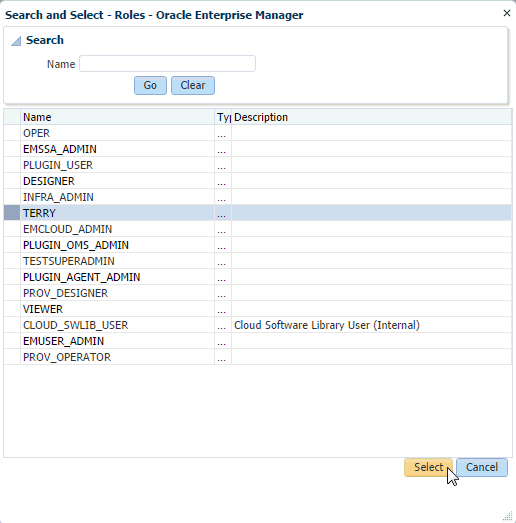Image resolution: width=516 pixels, height=523 pixels.
Task: Confirm selection with the Select button
Action: click(428, 467)
